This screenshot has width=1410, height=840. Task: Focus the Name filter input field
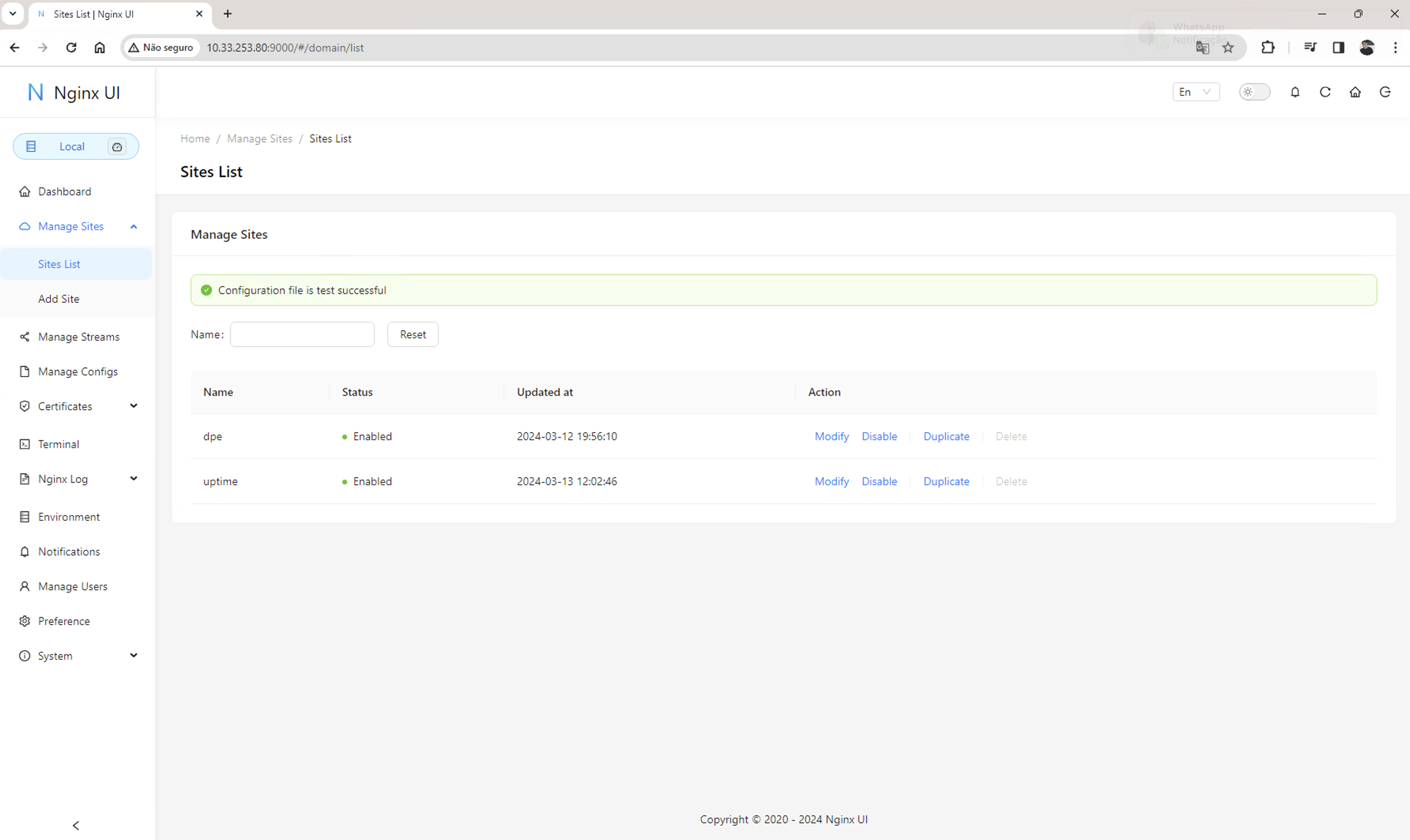click(302, 334)
